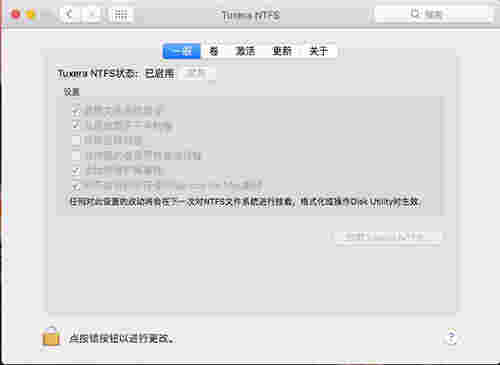The image size is (500, 365).
Task: Toggle the sixth checkbox under 设置
Action: point(76,186)
